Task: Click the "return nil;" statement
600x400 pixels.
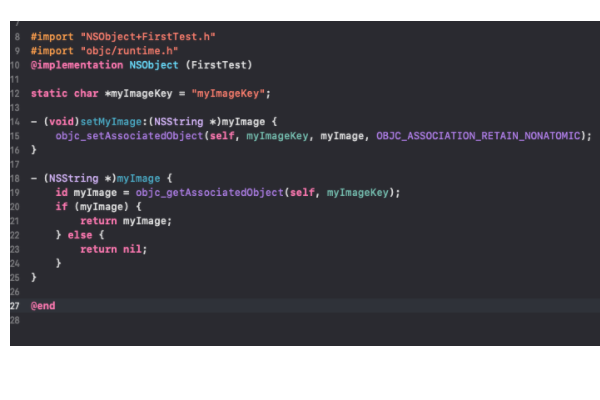Action: [113, 249]
